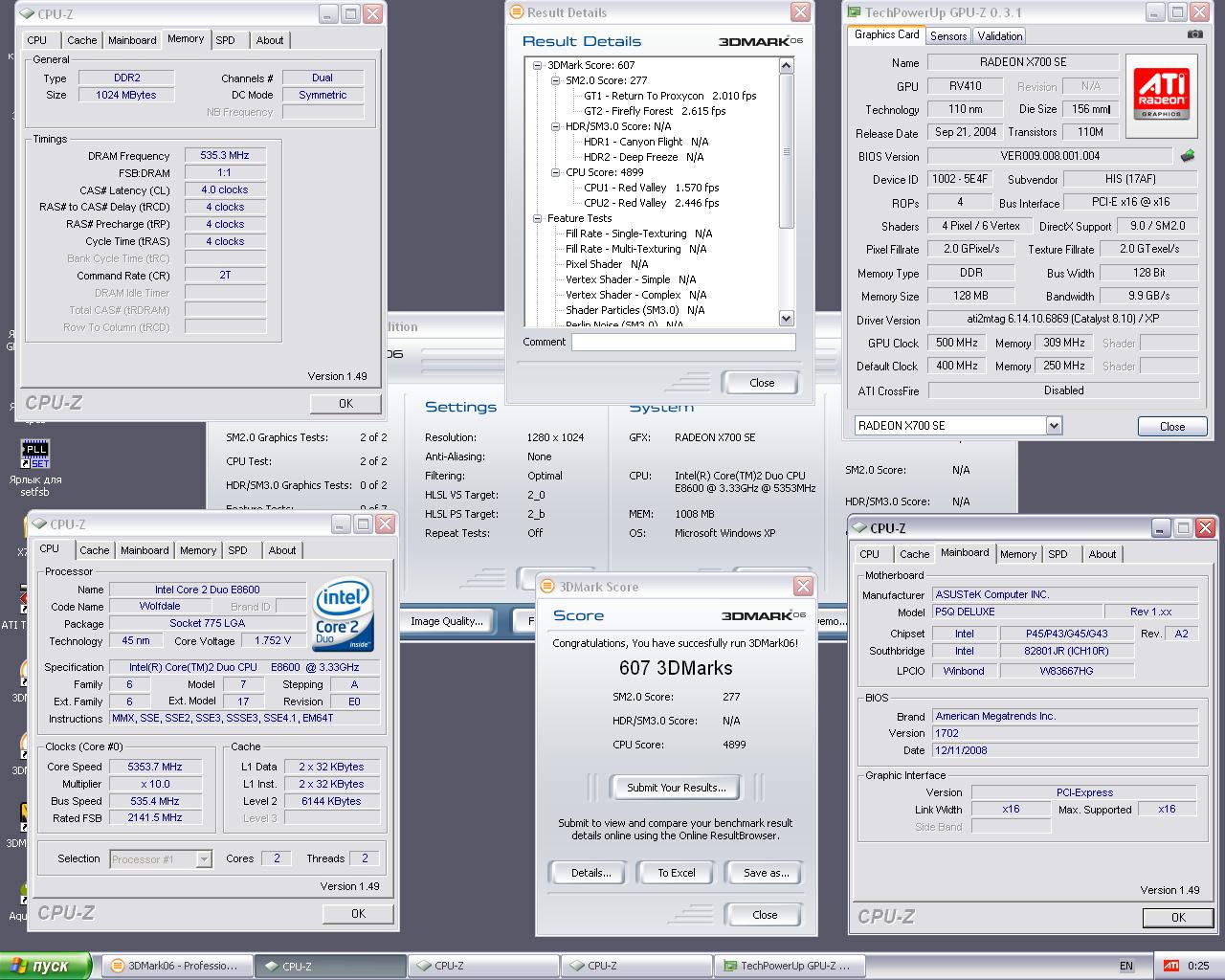Click the Image Quality... button
Viewport: 1225px width, 980px height.
coord(446,621)
